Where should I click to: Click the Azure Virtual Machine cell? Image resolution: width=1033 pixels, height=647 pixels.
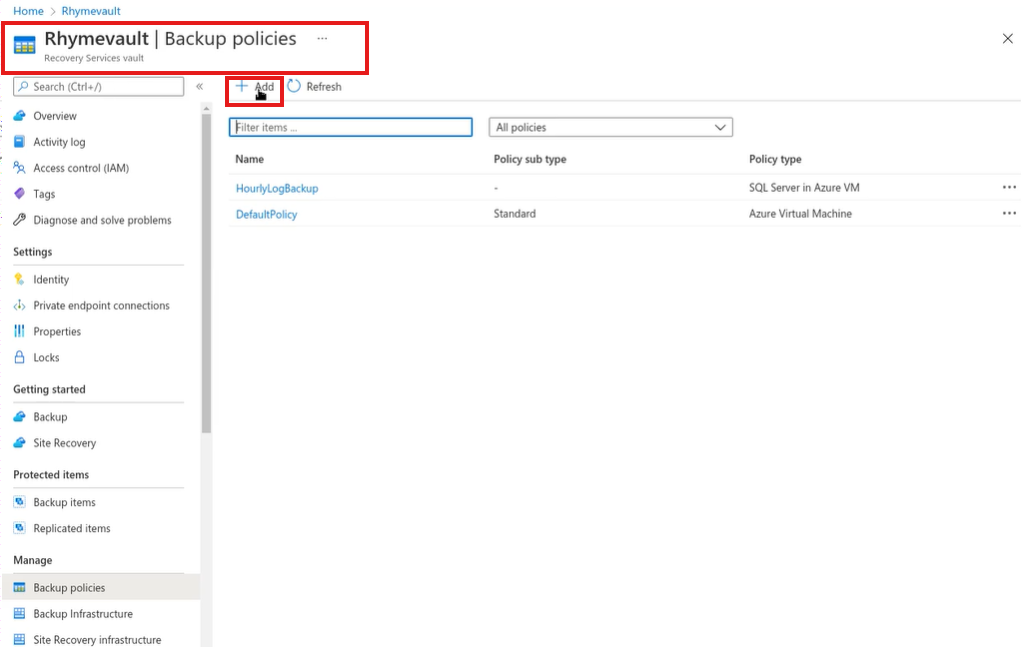click(800, 213)
